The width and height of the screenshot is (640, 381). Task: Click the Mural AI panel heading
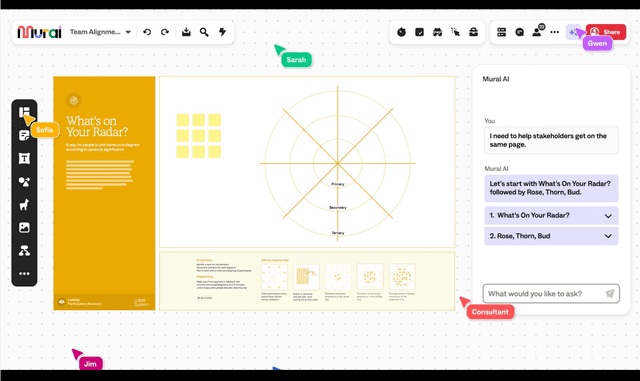coord(496,79)
